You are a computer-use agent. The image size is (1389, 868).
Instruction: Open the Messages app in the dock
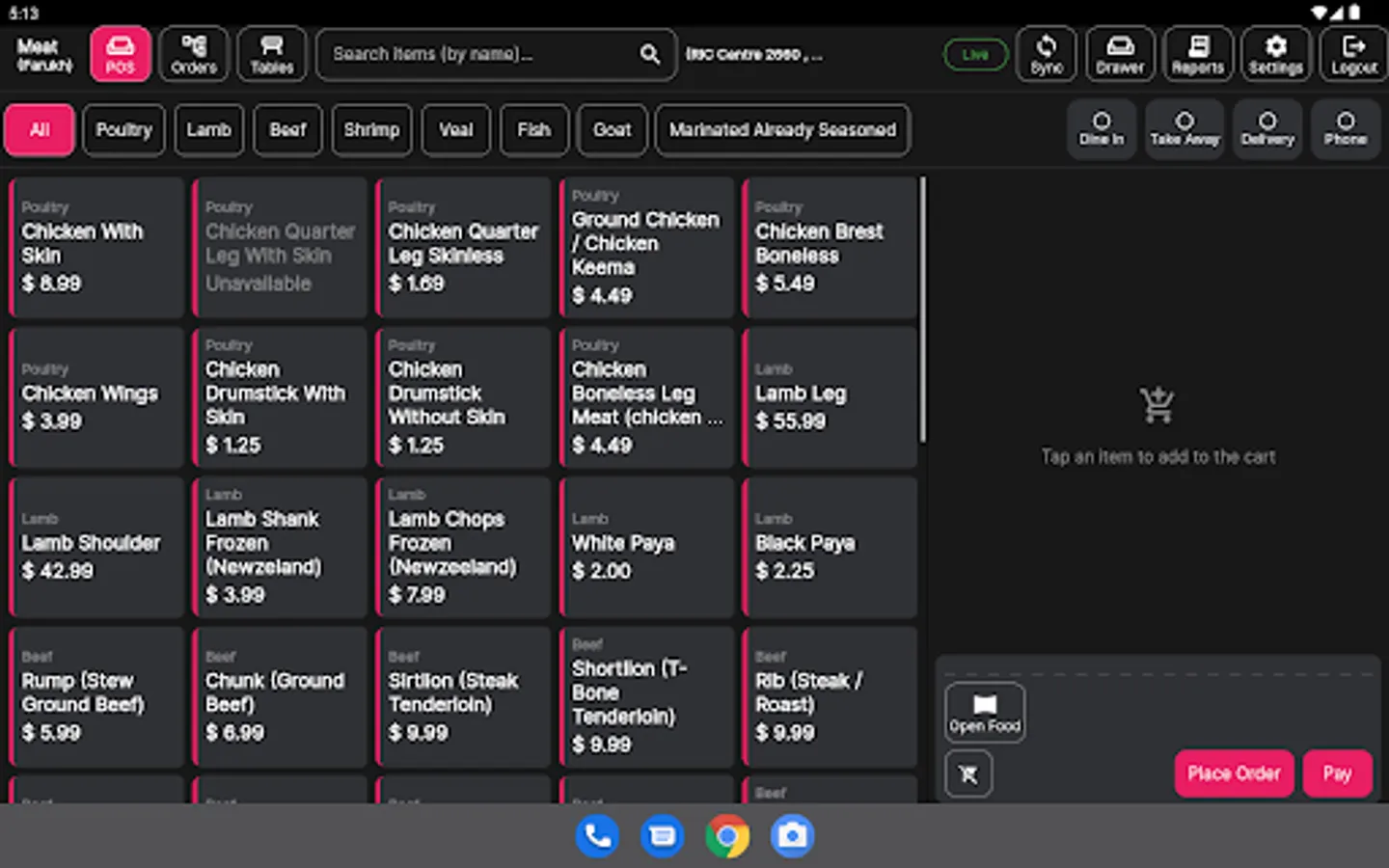663,835
